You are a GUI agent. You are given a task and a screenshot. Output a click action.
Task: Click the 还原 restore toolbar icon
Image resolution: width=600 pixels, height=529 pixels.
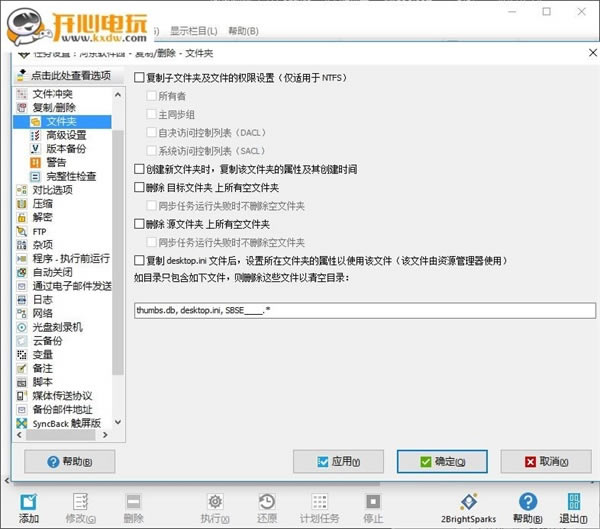click(x=267, y=502)
